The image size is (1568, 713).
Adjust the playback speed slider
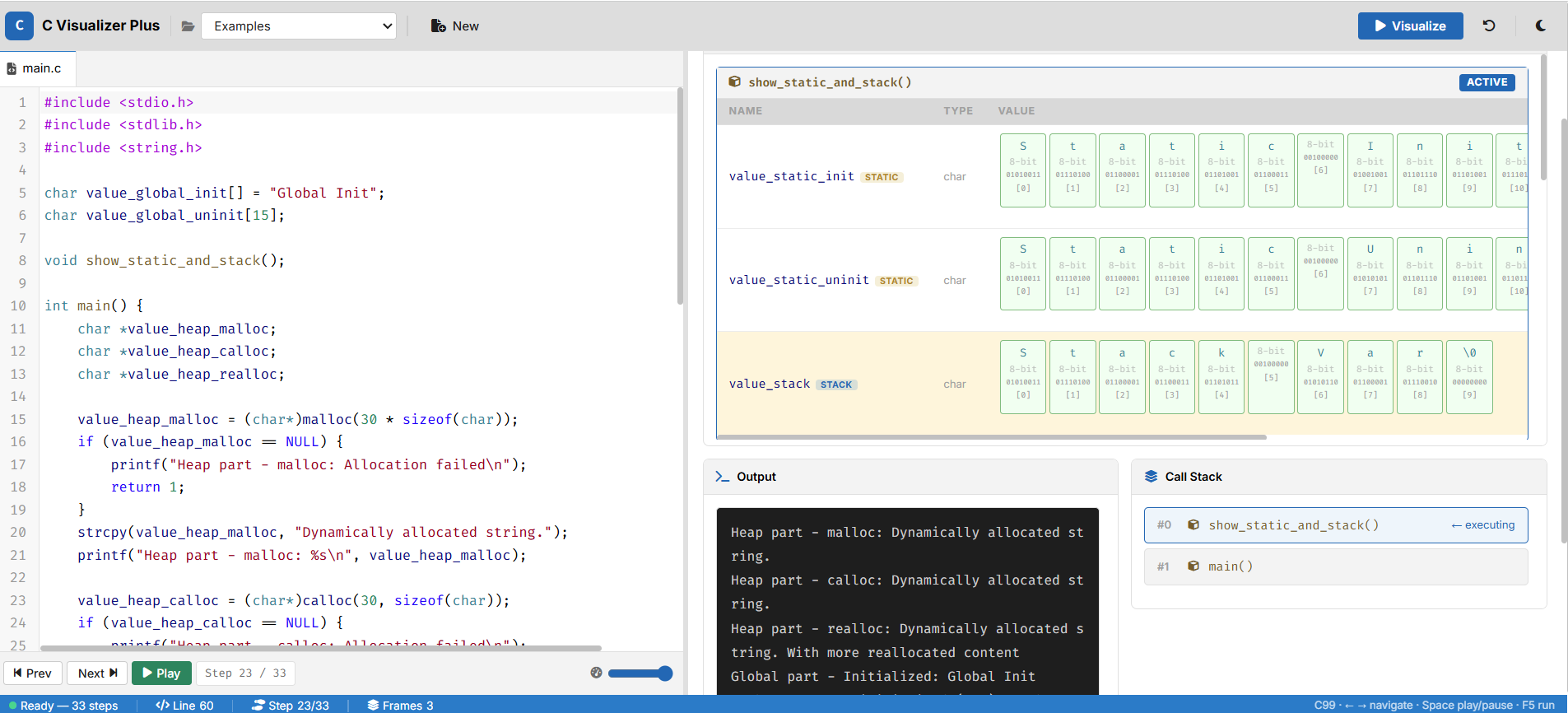click(x=640, y=673)
